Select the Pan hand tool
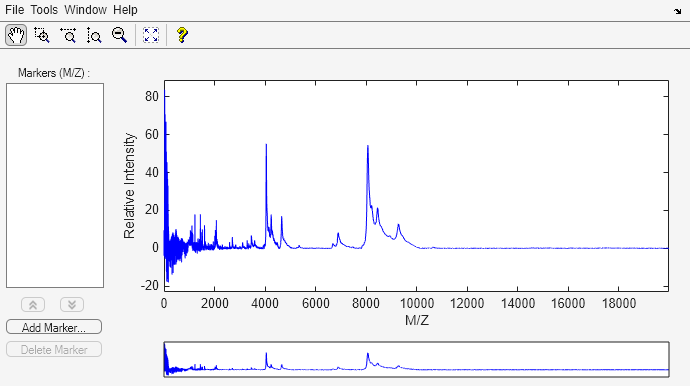 [x=16, y=35]
